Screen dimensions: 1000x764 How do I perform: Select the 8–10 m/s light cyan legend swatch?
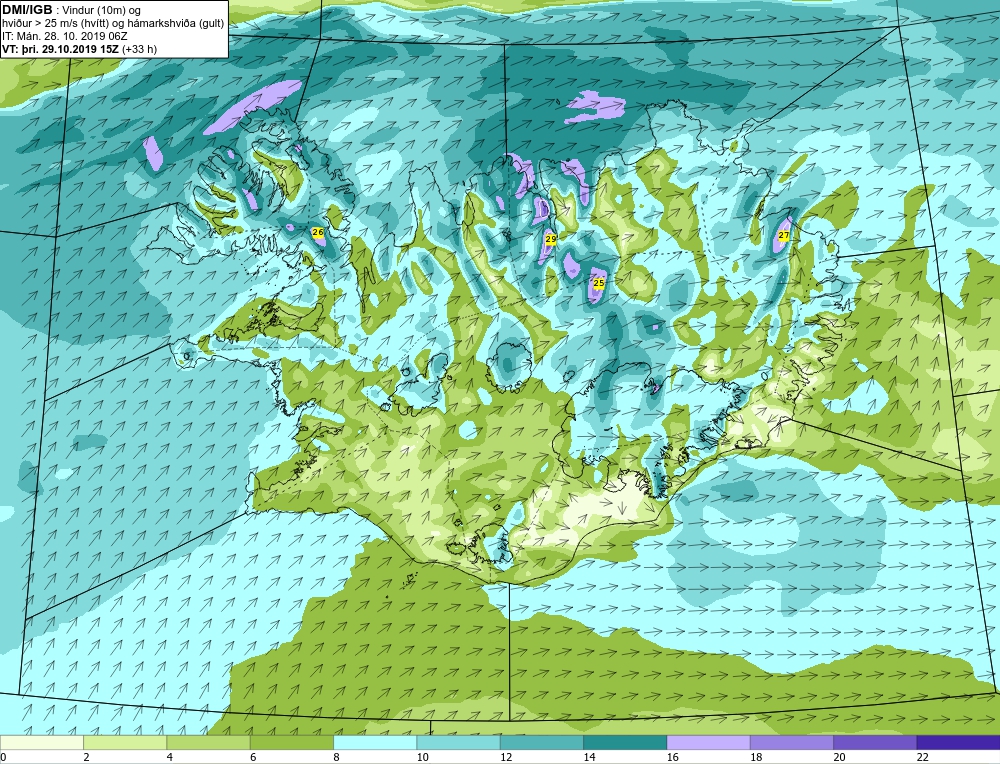(x=375, y=742)
